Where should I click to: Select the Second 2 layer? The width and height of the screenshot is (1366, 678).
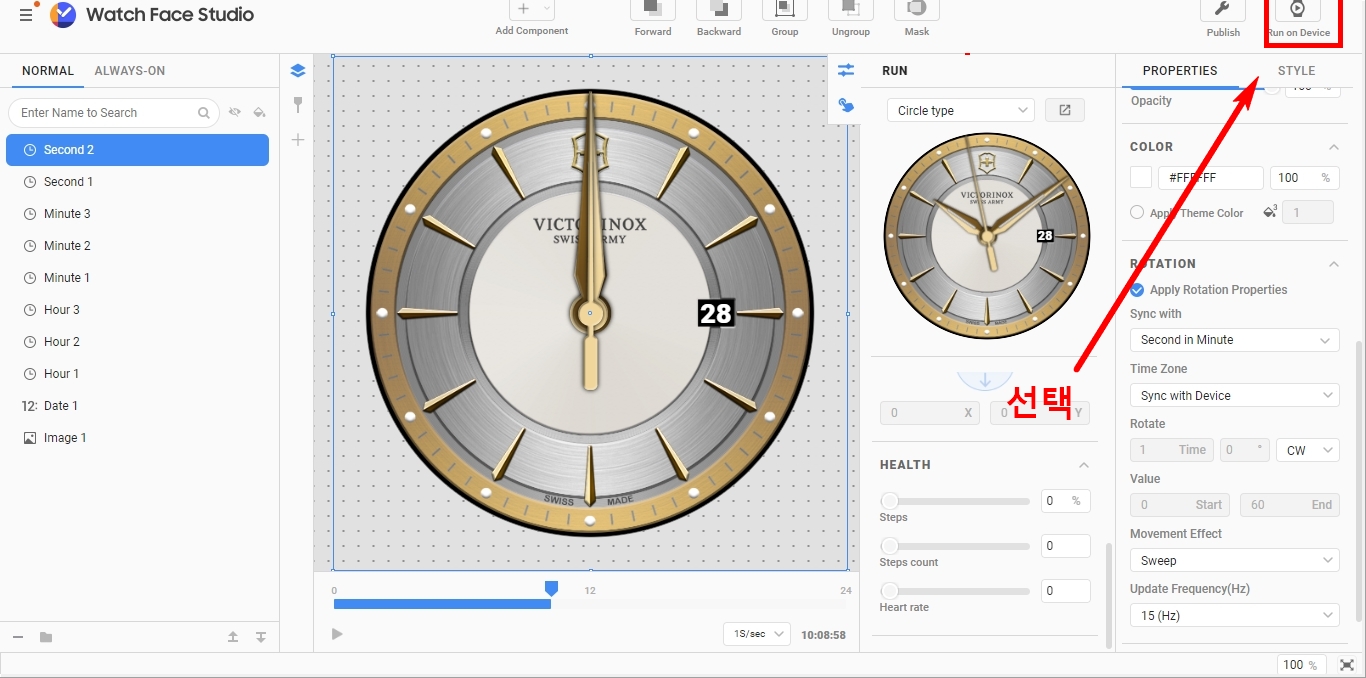pos(137,150)
